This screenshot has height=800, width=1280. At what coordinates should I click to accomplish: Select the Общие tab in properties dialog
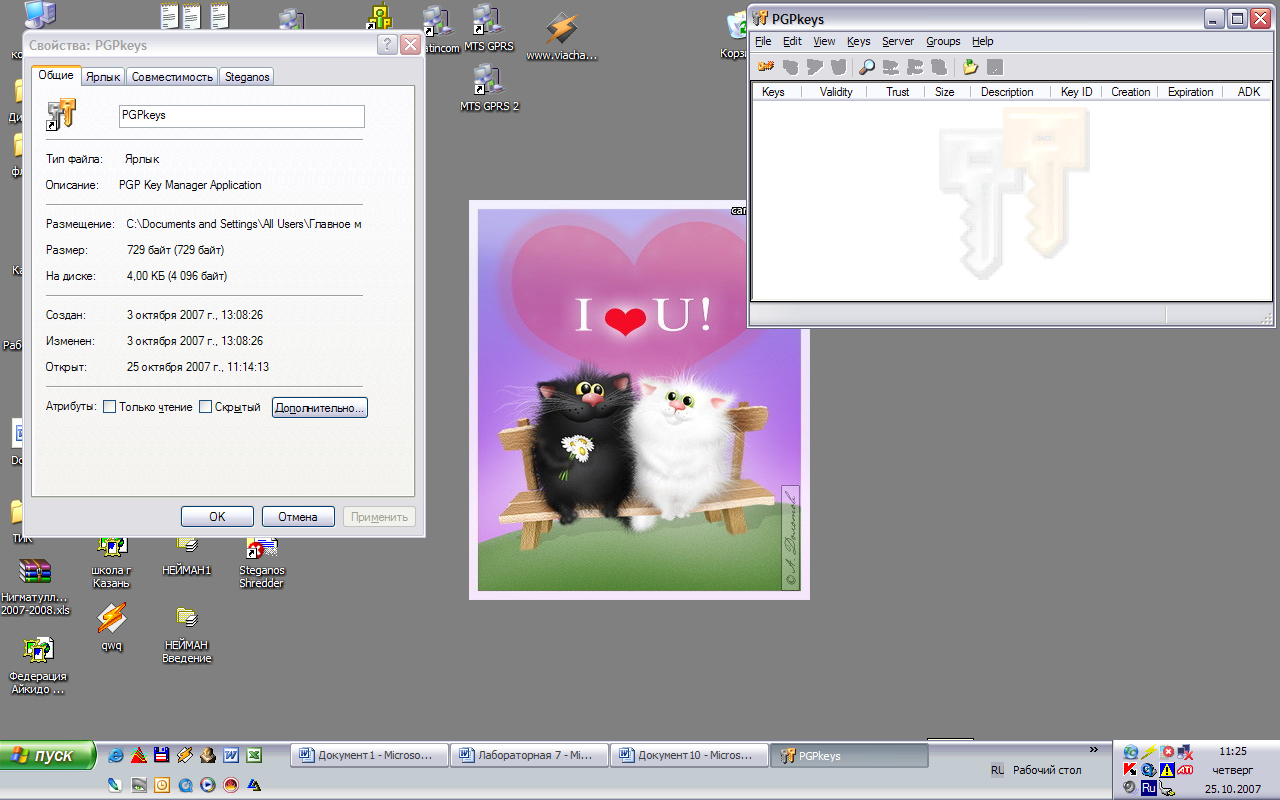[56, 75]
